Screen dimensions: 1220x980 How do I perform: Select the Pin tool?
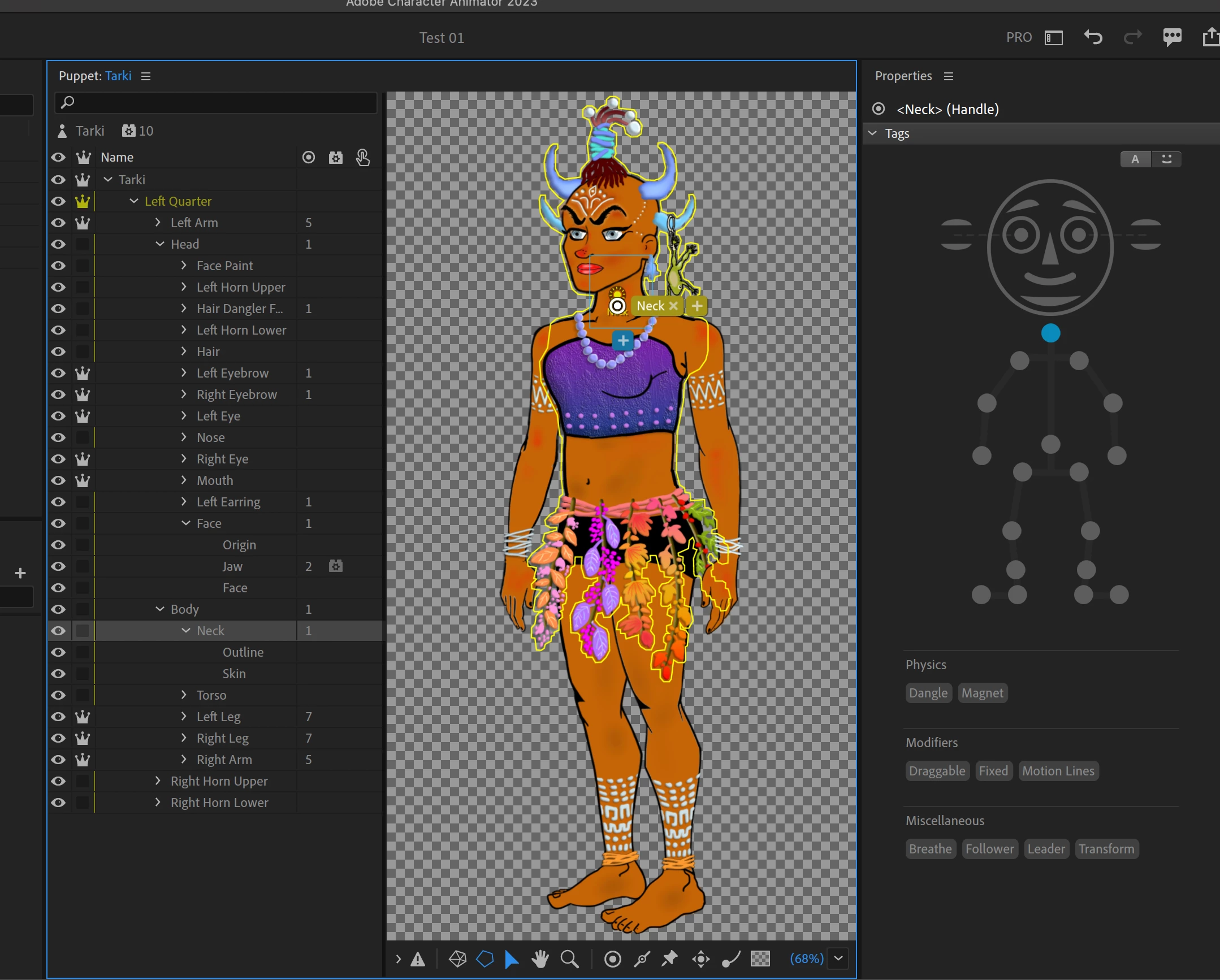point(670,959)
